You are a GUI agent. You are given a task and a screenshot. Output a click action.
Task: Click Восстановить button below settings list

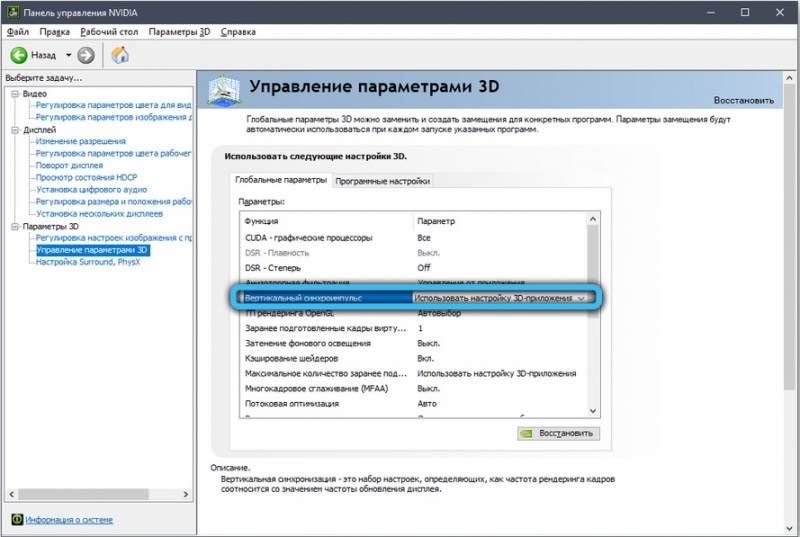click(x=558, y=433)
